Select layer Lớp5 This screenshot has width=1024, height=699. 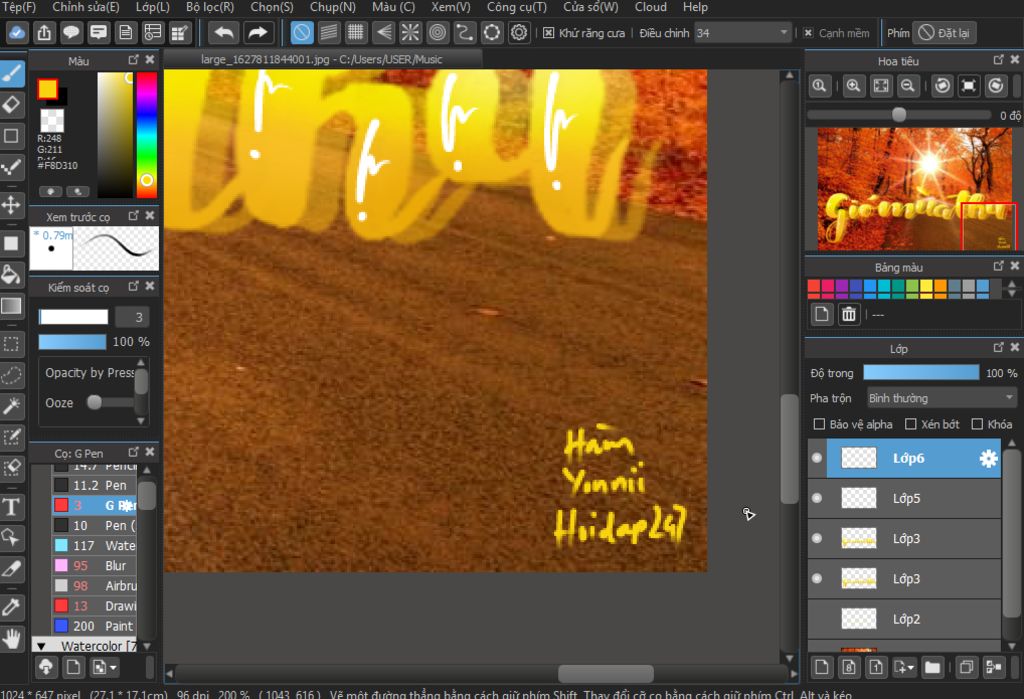[914, 498]
